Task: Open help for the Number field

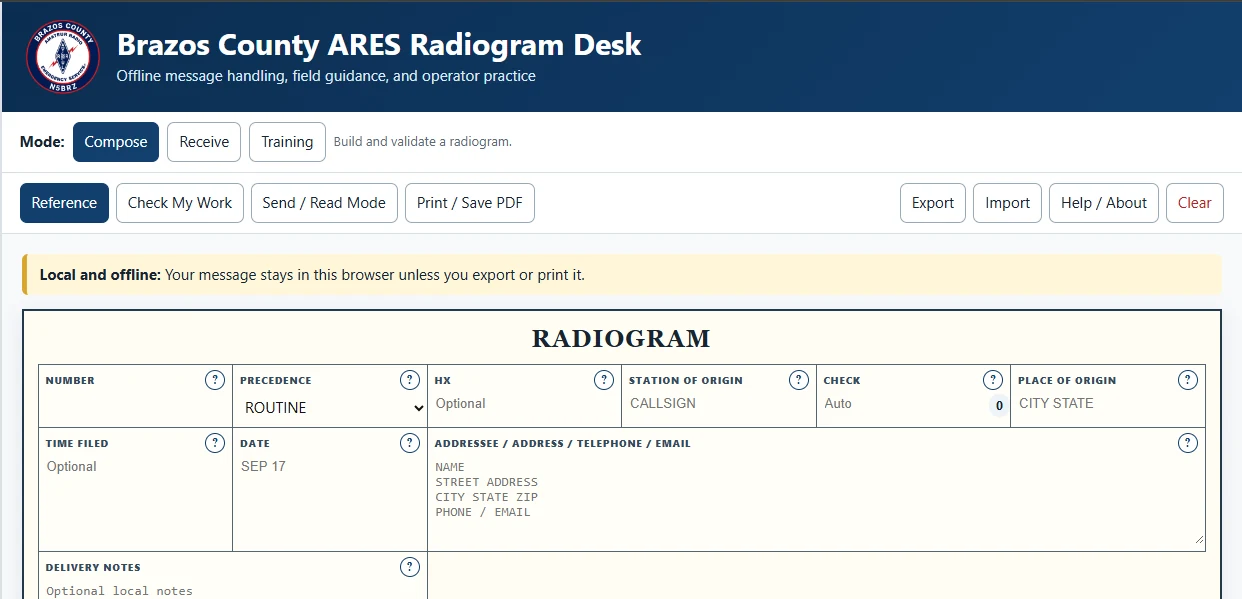Action: (x=215, y=380)
